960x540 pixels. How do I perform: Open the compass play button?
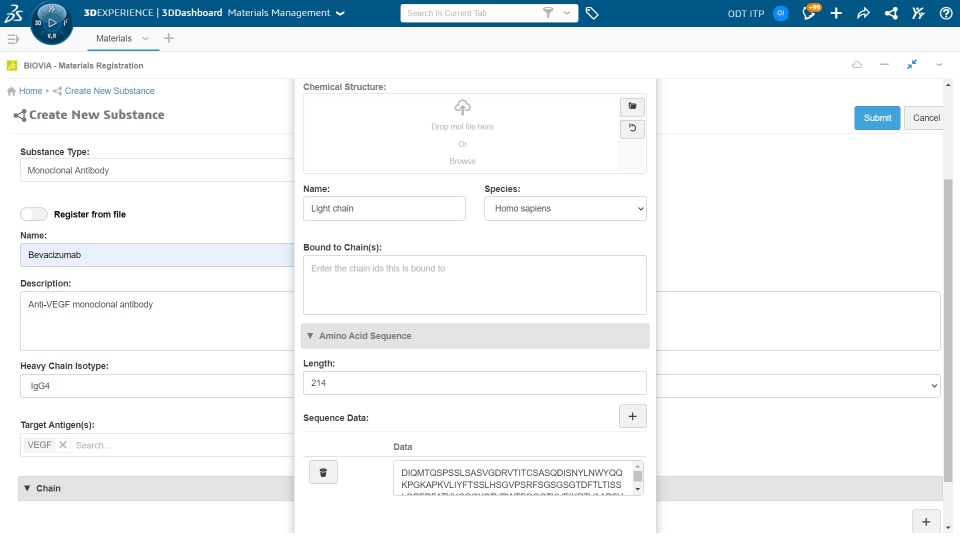click(x=52, y=23)
